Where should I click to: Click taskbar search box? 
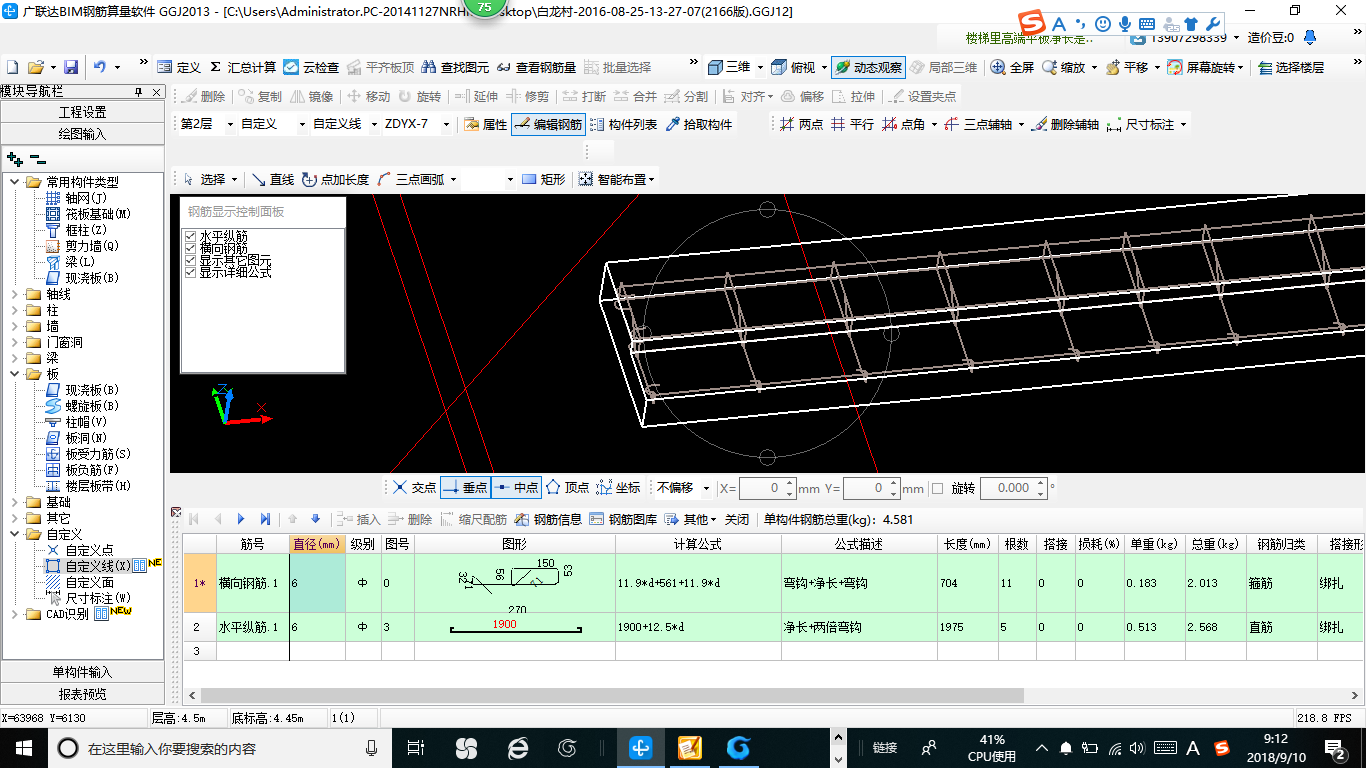[x=219, y=747]
